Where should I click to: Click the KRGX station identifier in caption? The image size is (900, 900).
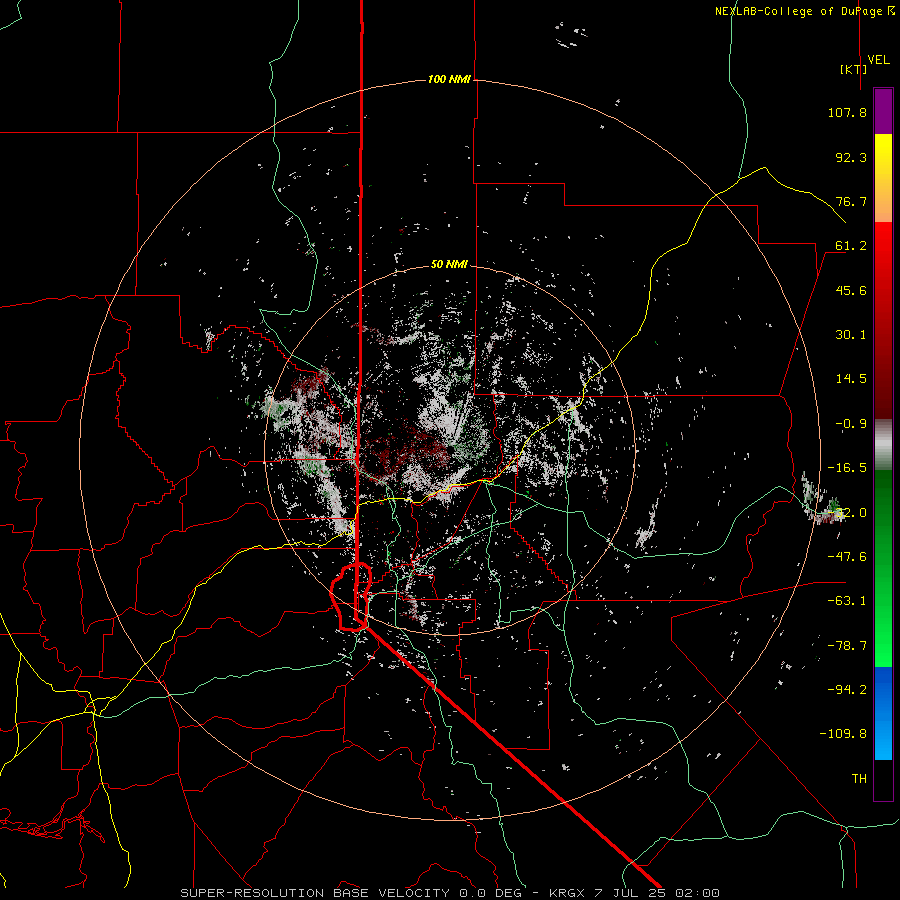[567, 893]
